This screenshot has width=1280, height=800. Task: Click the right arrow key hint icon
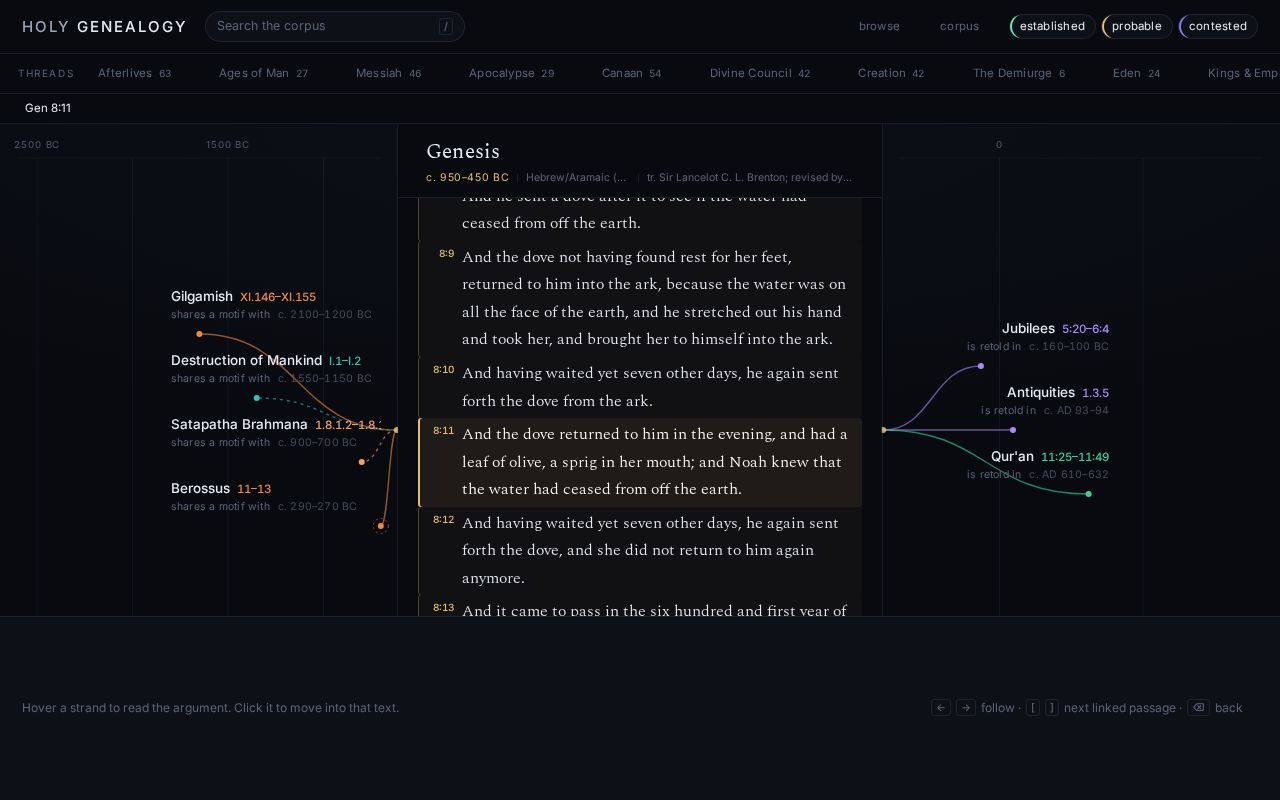tap(966, 708)
